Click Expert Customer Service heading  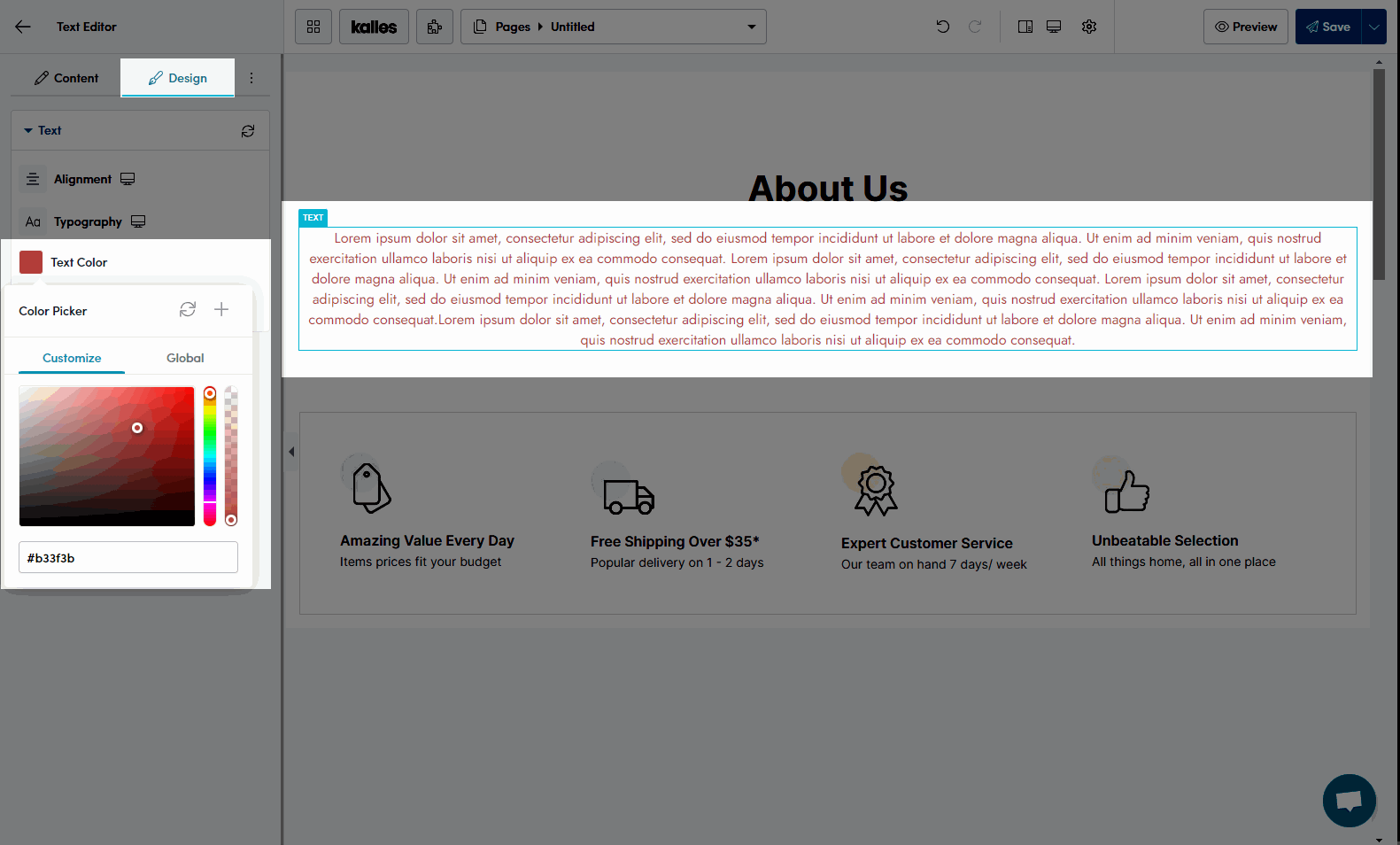pyautogui.click(x=927, y=543)
